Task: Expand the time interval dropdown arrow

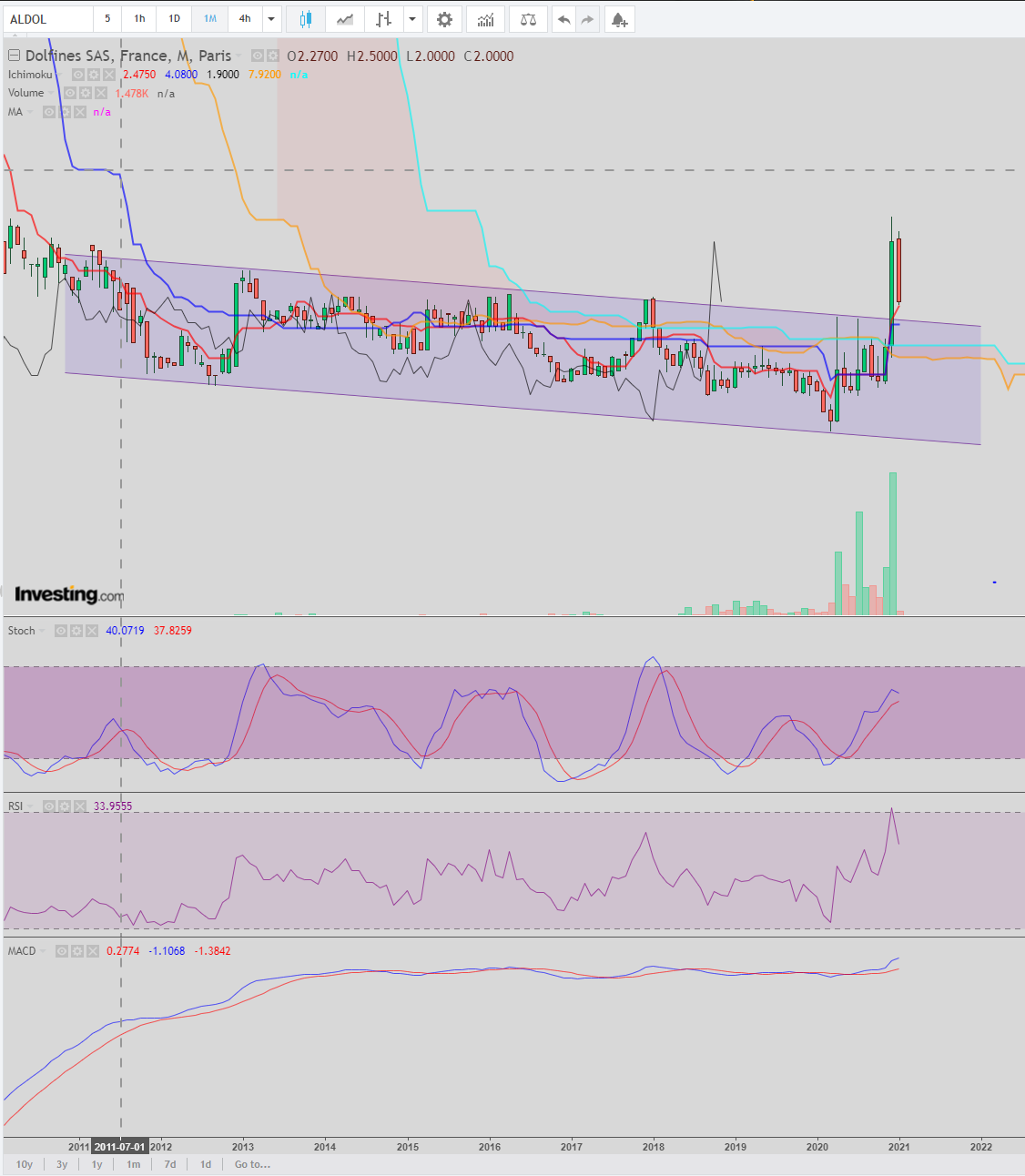Action: tap(271, 19)
